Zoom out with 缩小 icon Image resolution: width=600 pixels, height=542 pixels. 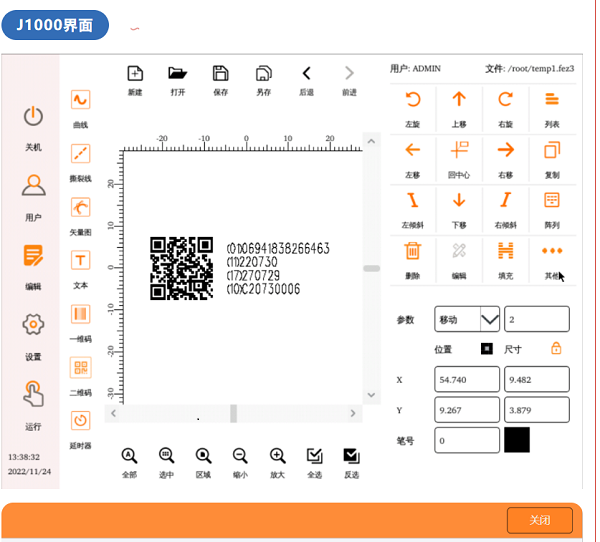[x=240, y=455]
